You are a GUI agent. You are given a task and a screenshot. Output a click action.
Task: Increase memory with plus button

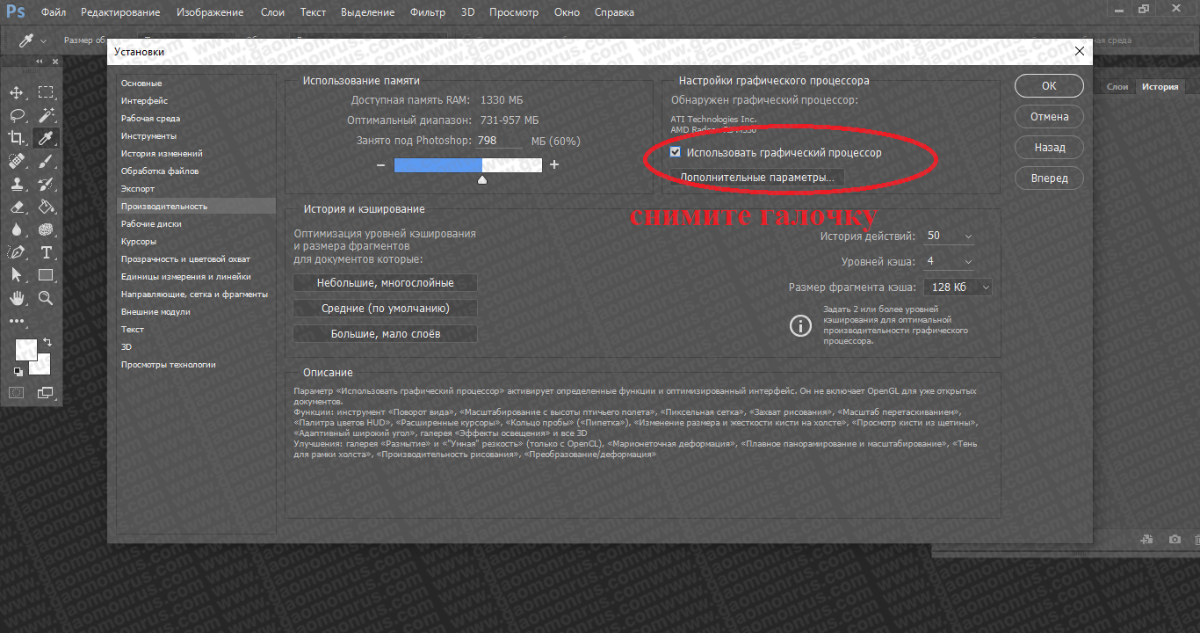click(554, 165)
